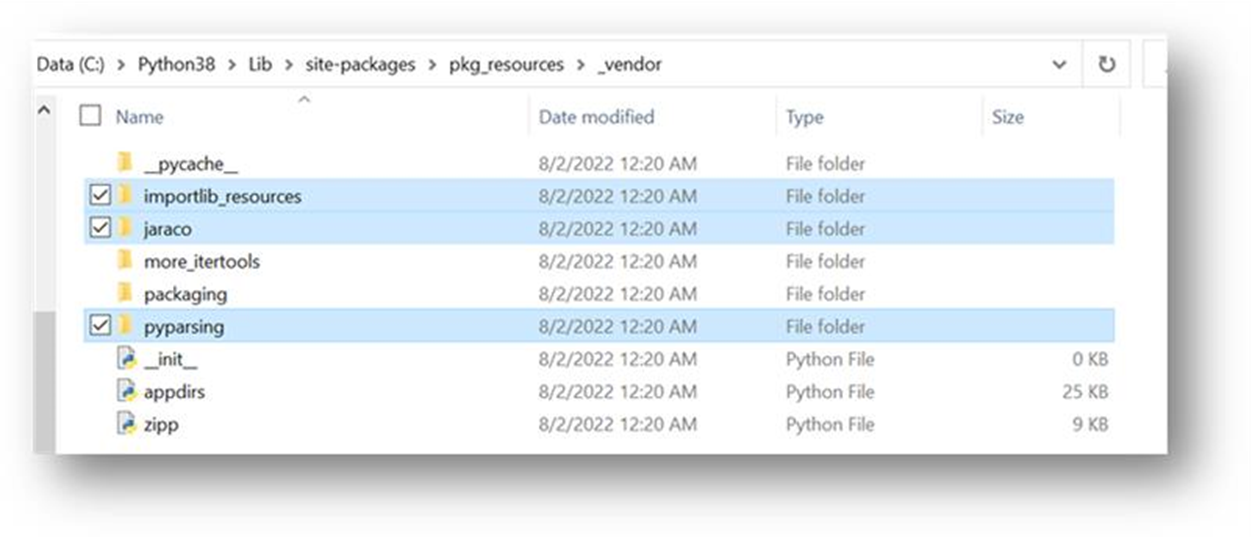Sort files by the Name column
This screenshot has width=1252, height=537.
tap(139, 117)
